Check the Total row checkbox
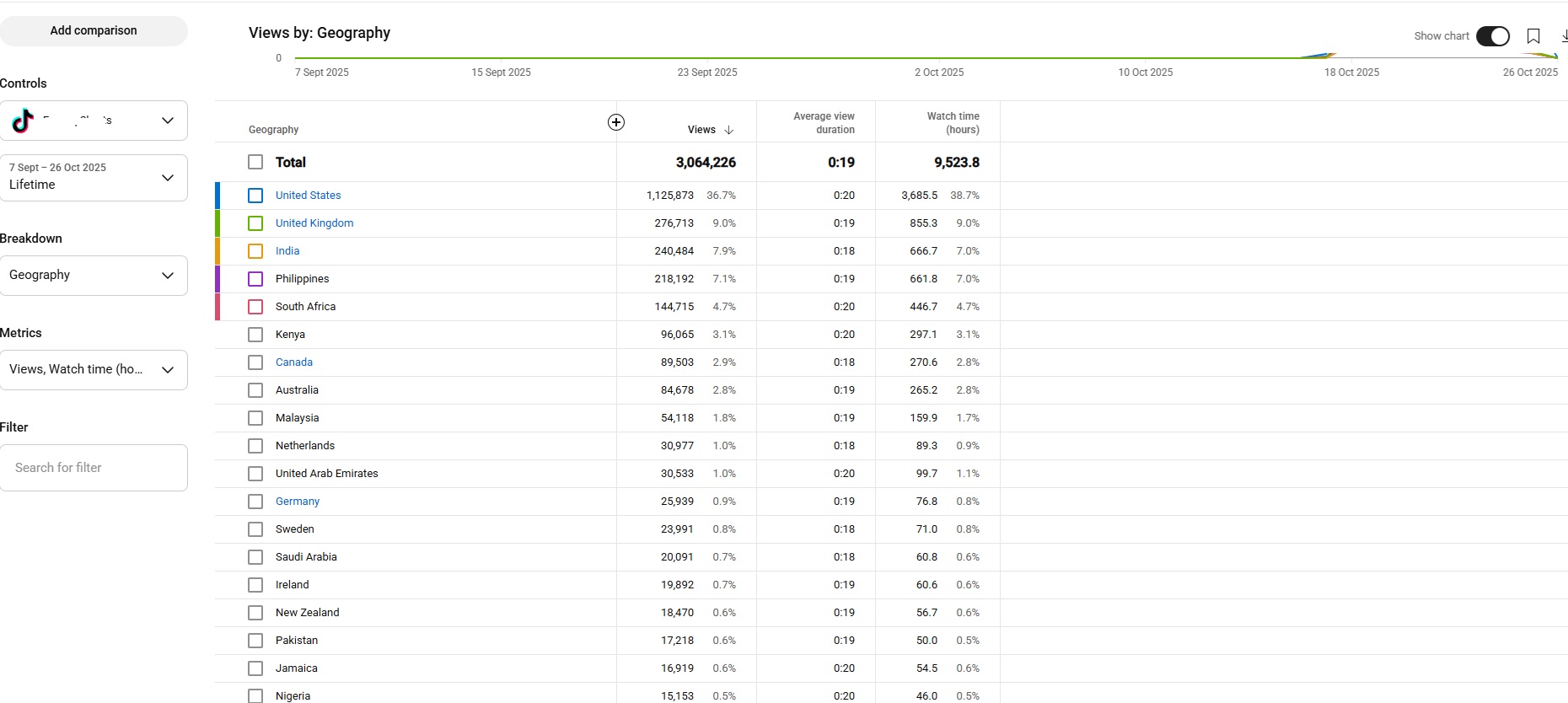The width and height of the screenshot is (1568, 703). [255, 162]
